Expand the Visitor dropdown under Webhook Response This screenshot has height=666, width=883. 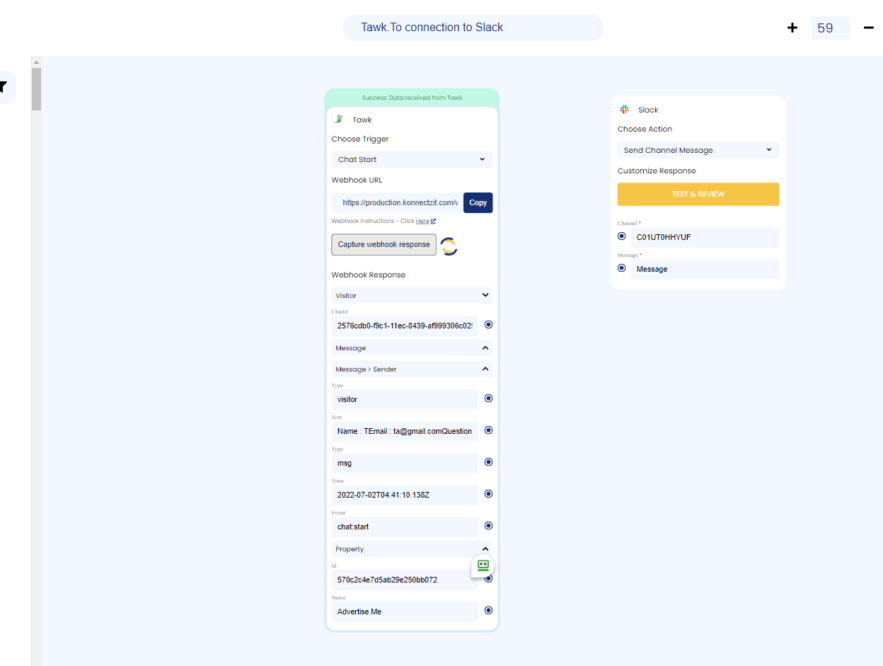(411, 294)
